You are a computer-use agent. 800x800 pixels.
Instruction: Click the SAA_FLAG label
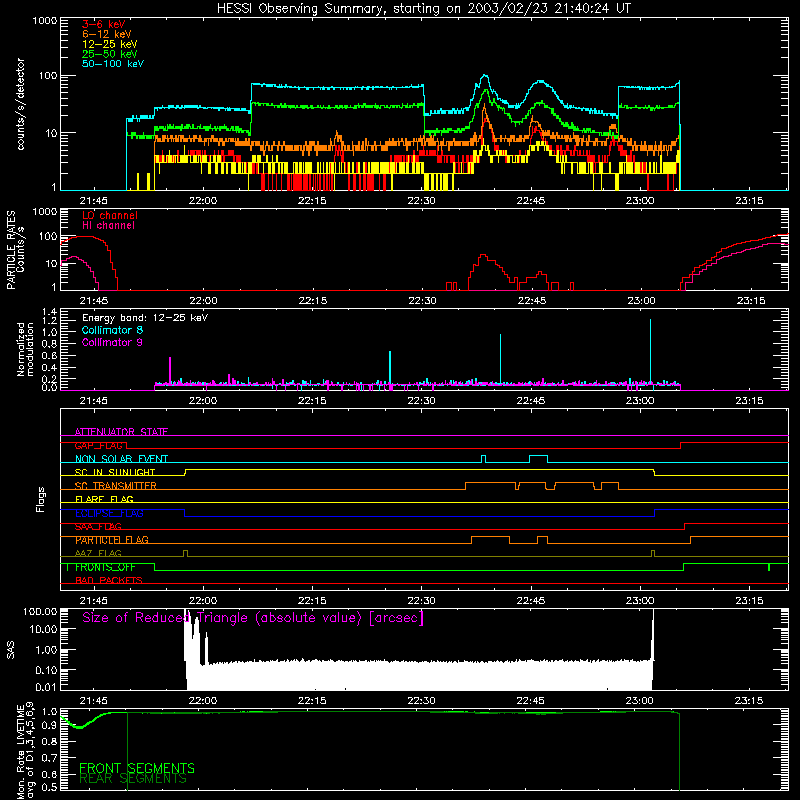(98, 526)
